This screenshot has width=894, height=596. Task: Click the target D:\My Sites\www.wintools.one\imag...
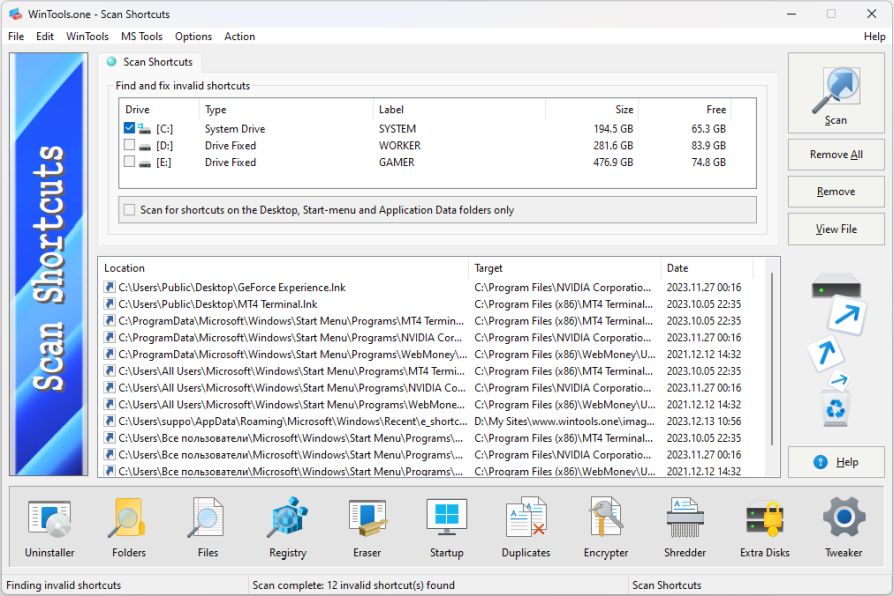(564, 421)
